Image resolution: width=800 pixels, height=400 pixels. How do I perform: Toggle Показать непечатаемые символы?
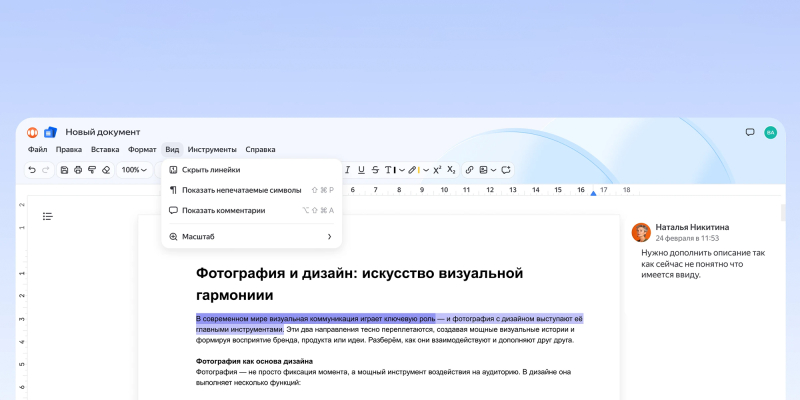click(x=252, y=190)
